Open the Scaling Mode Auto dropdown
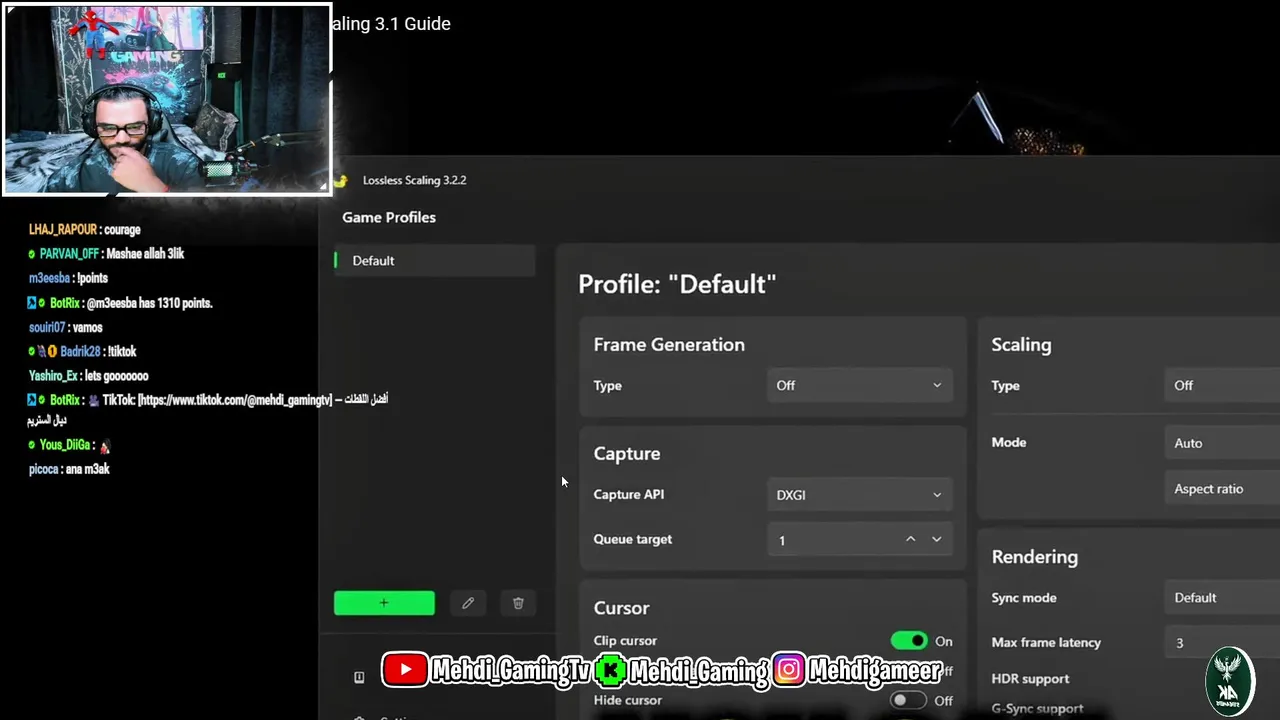Viewport: 1280px width, 720px height. 1222,443
